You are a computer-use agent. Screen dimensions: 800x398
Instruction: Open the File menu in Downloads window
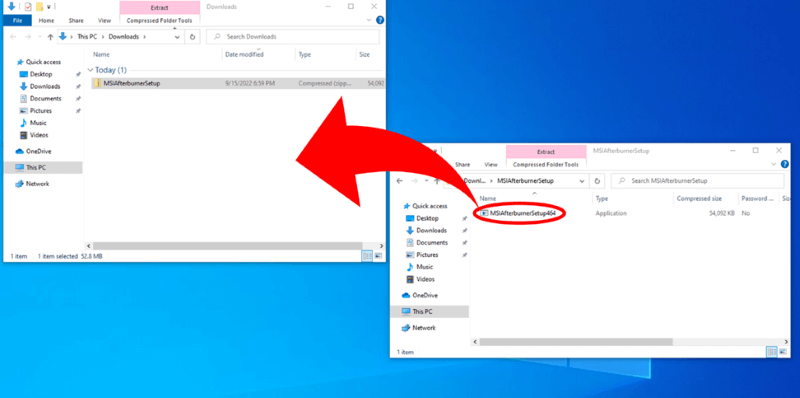pos(17,20)
